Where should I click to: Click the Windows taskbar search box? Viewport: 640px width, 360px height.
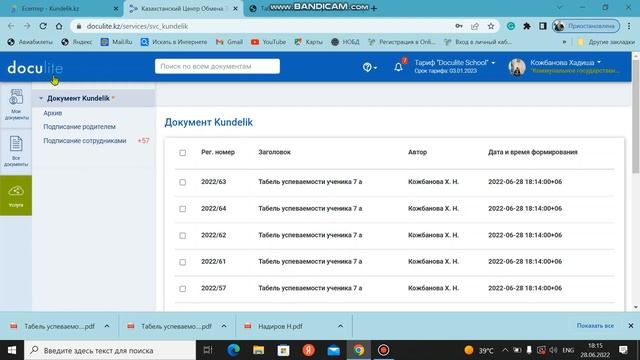tap(110, 350)
